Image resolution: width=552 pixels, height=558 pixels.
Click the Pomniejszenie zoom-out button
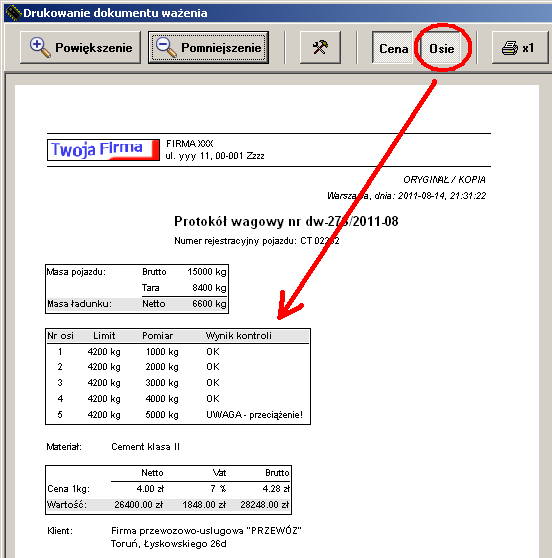click(x=208, y=47)
